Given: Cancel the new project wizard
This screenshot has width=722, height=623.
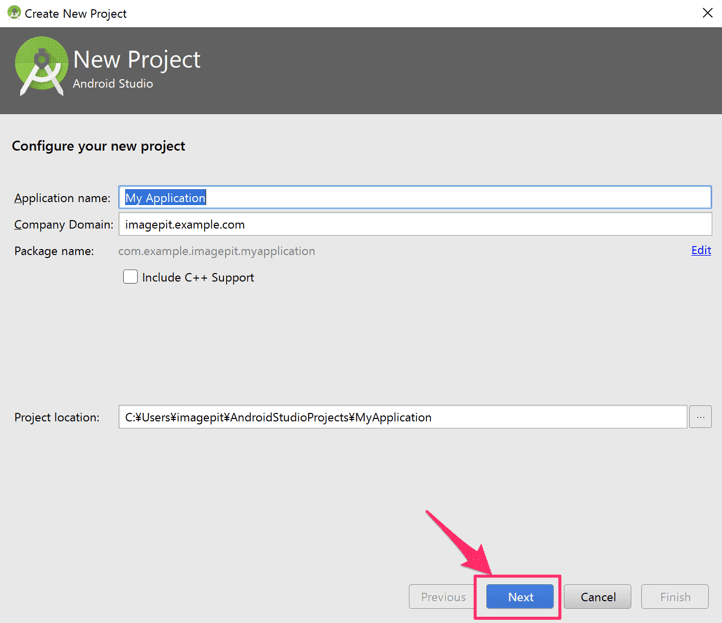Looking at the screenshot, I should point(598,597).
